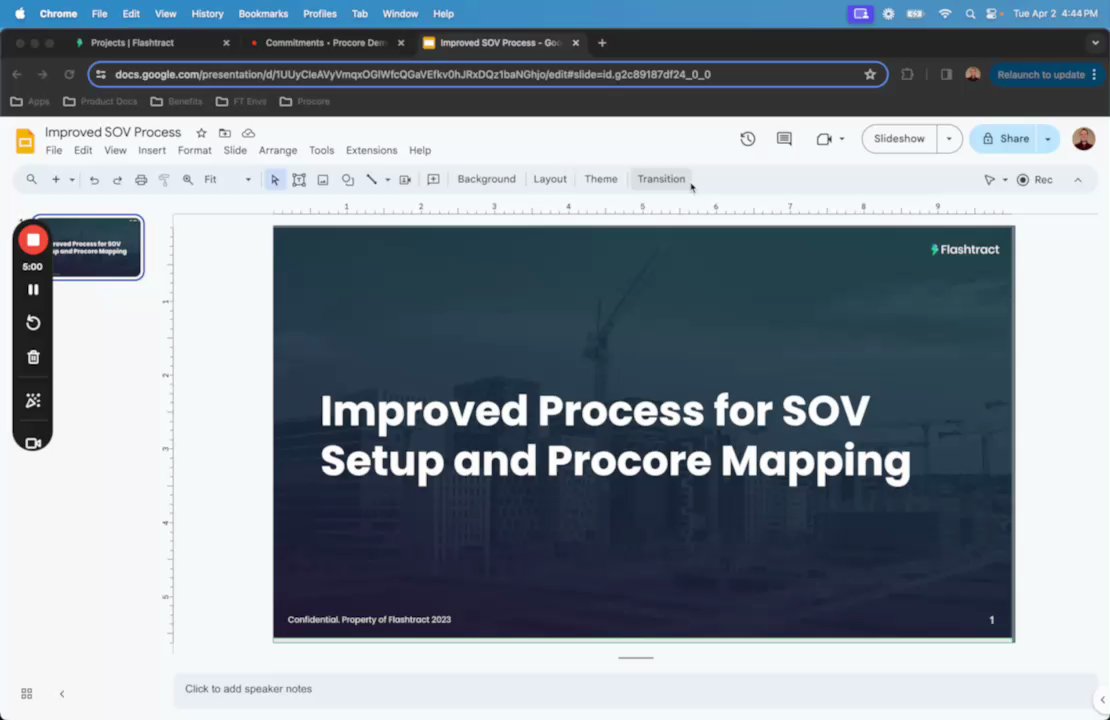Choose the text box tool
The image size is (1110, 720).
[x=299, y=180]
